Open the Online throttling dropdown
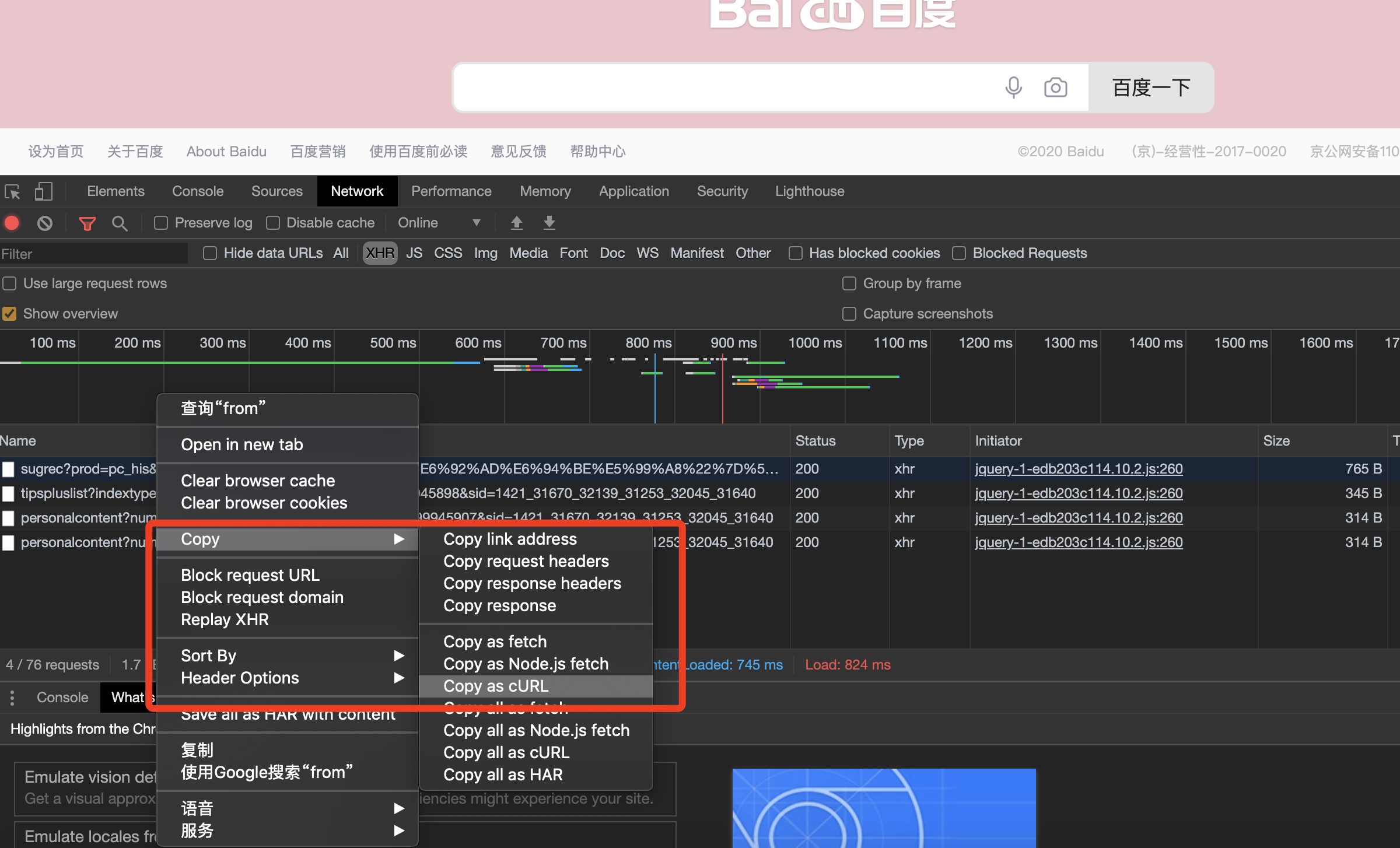1400x848 pixels. pos(439,223)
